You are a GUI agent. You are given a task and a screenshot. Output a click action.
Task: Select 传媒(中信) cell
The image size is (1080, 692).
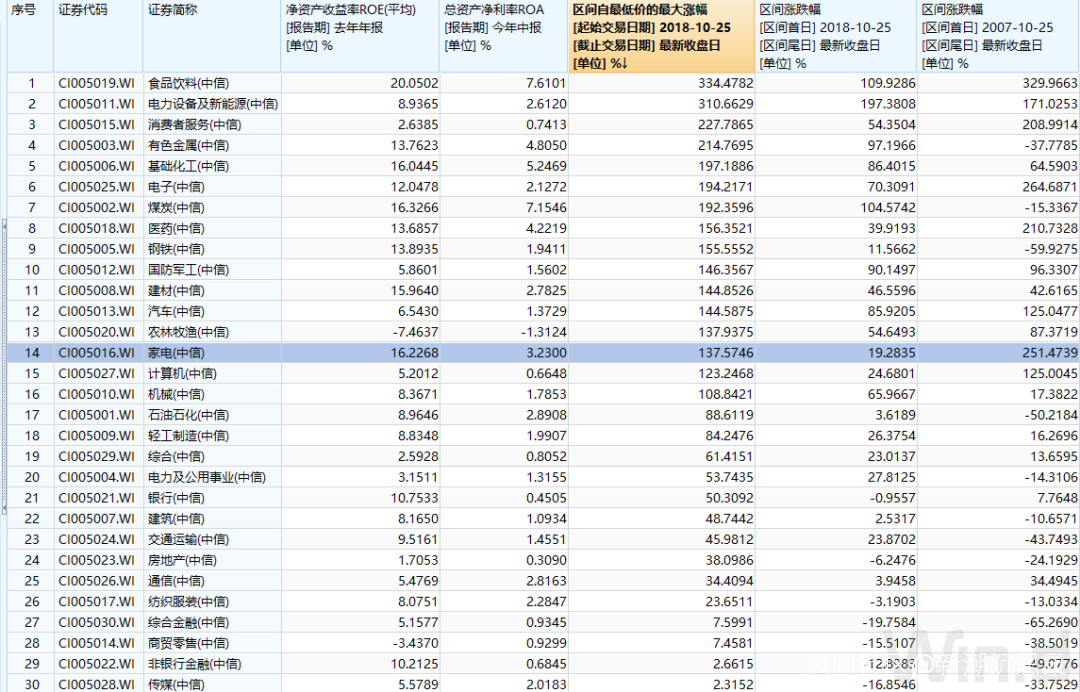[x=176, y=684]
